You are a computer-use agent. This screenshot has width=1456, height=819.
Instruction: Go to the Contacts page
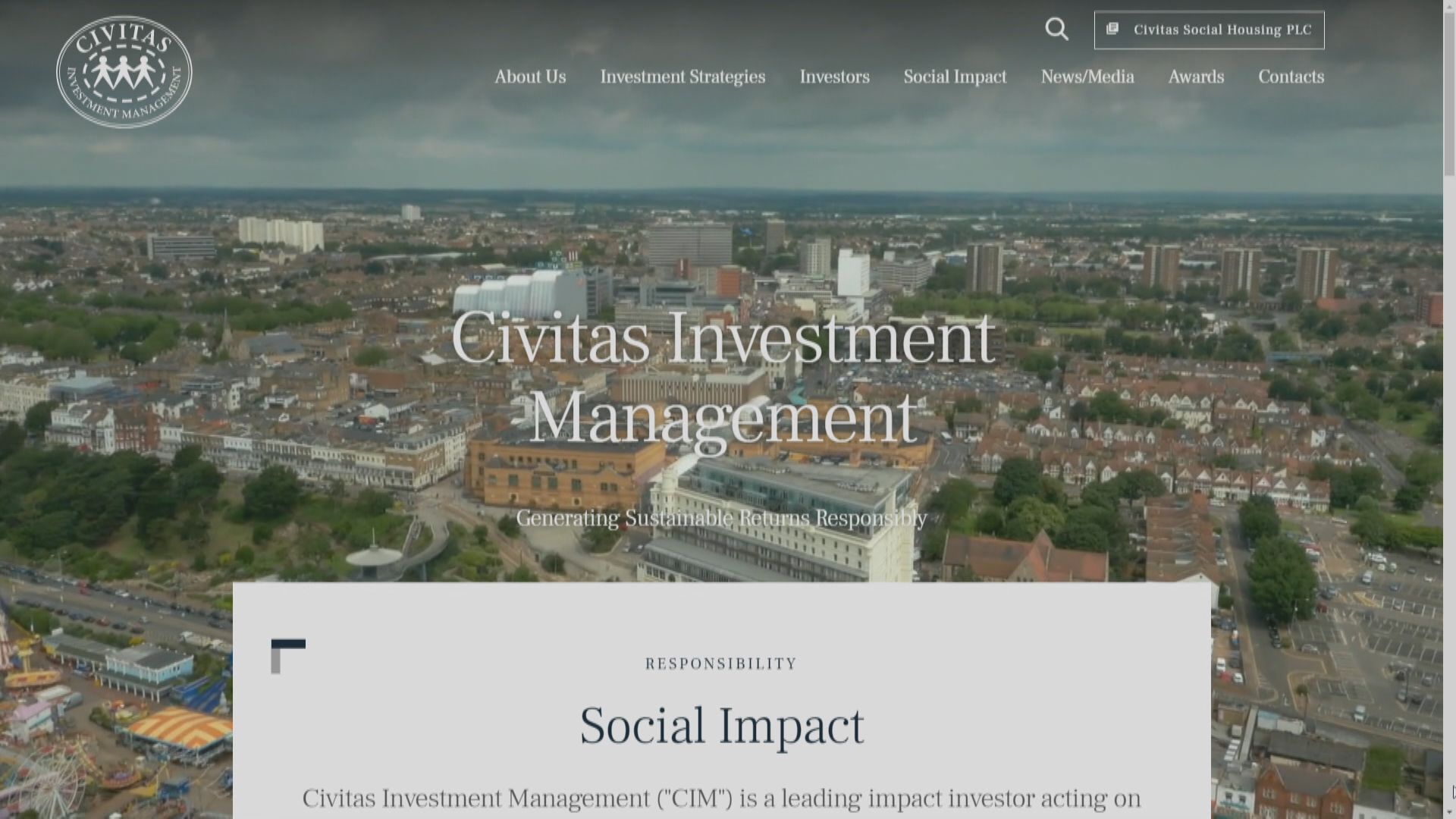[1291, 77]
